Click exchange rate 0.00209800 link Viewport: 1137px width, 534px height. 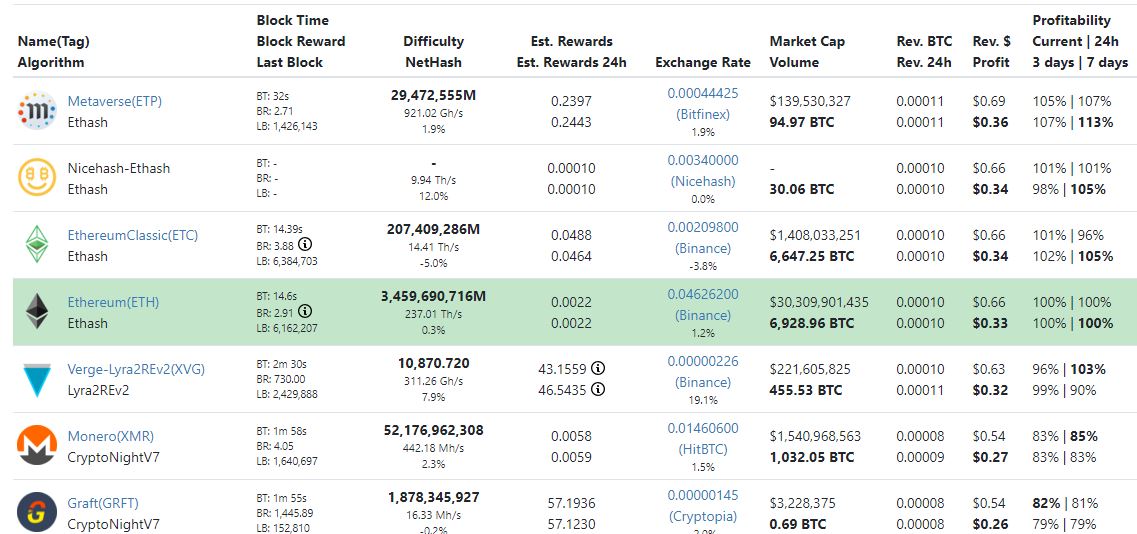(703, 227)
